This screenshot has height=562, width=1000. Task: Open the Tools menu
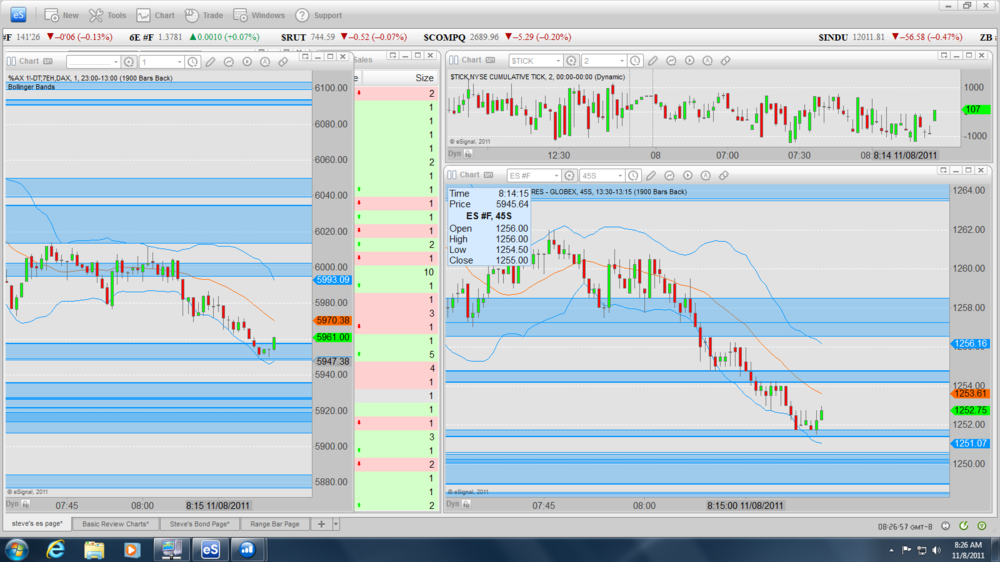[x=107, y=15]
